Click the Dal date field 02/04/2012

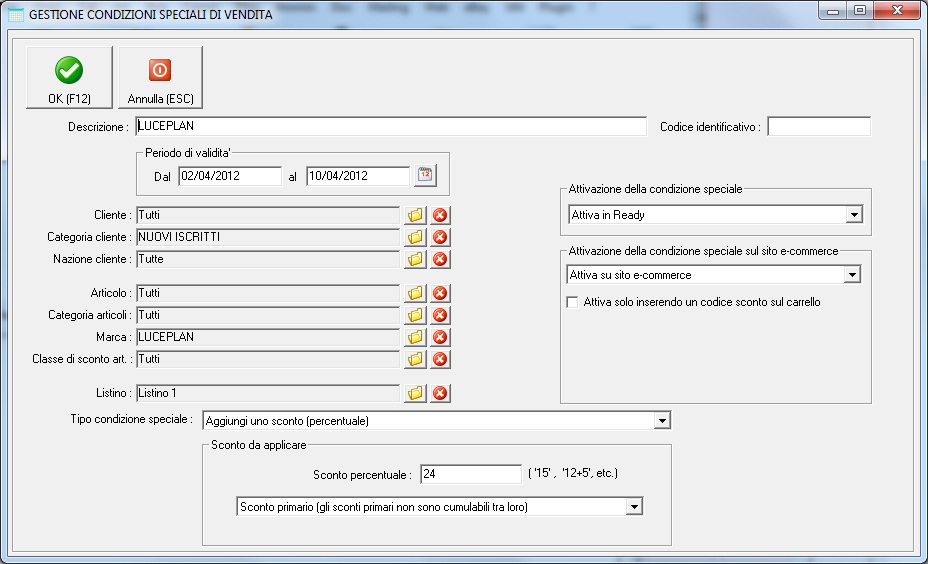[x=230, y=176]
